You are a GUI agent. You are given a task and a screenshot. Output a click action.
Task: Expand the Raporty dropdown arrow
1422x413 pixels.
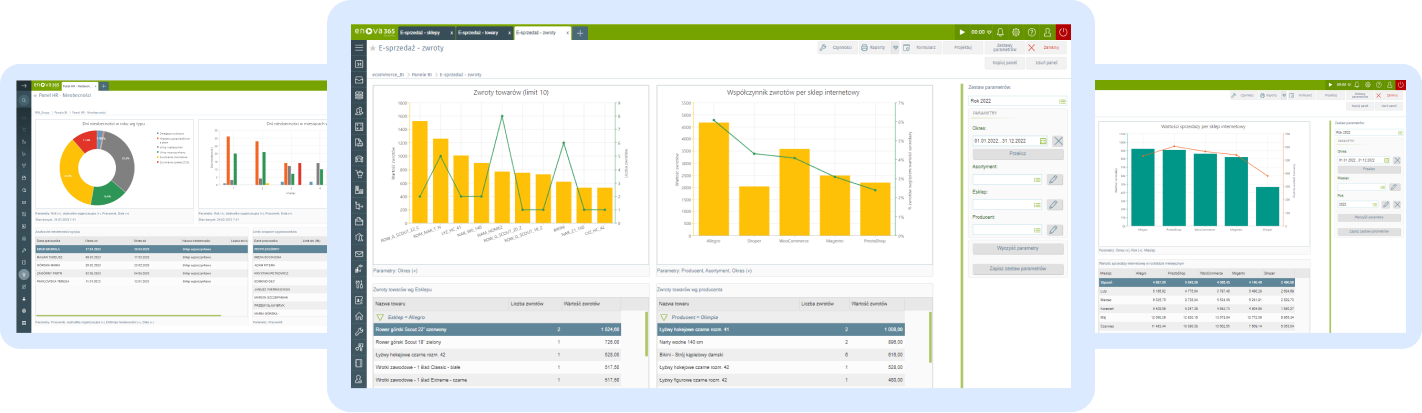[x=895, y=47]
